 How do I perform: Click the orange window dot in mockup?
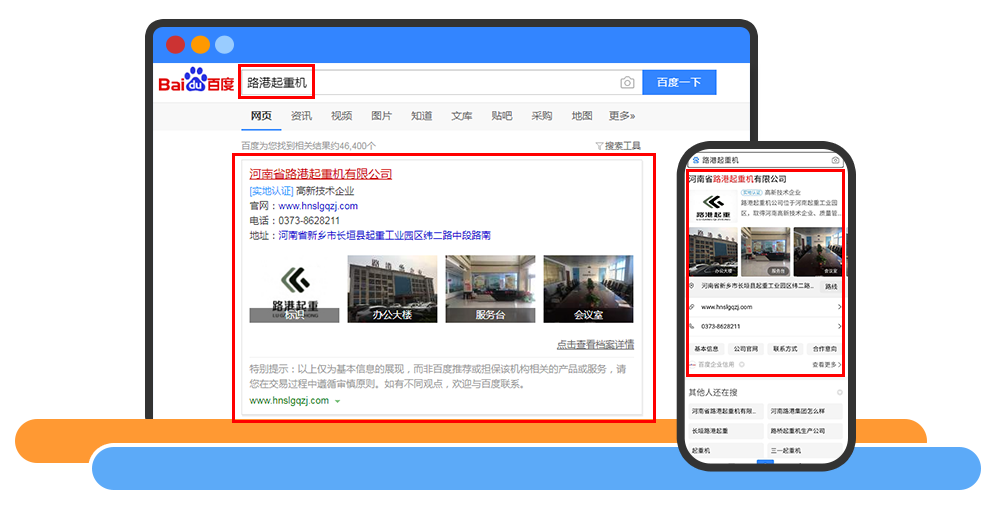(x=200, y=45)
